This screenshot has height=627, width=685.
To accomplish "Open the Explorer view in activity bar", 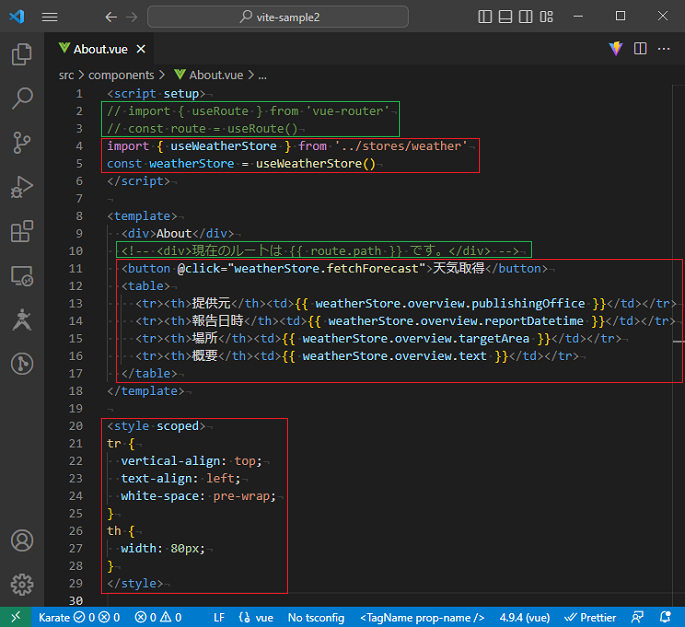I will [22, 54].
